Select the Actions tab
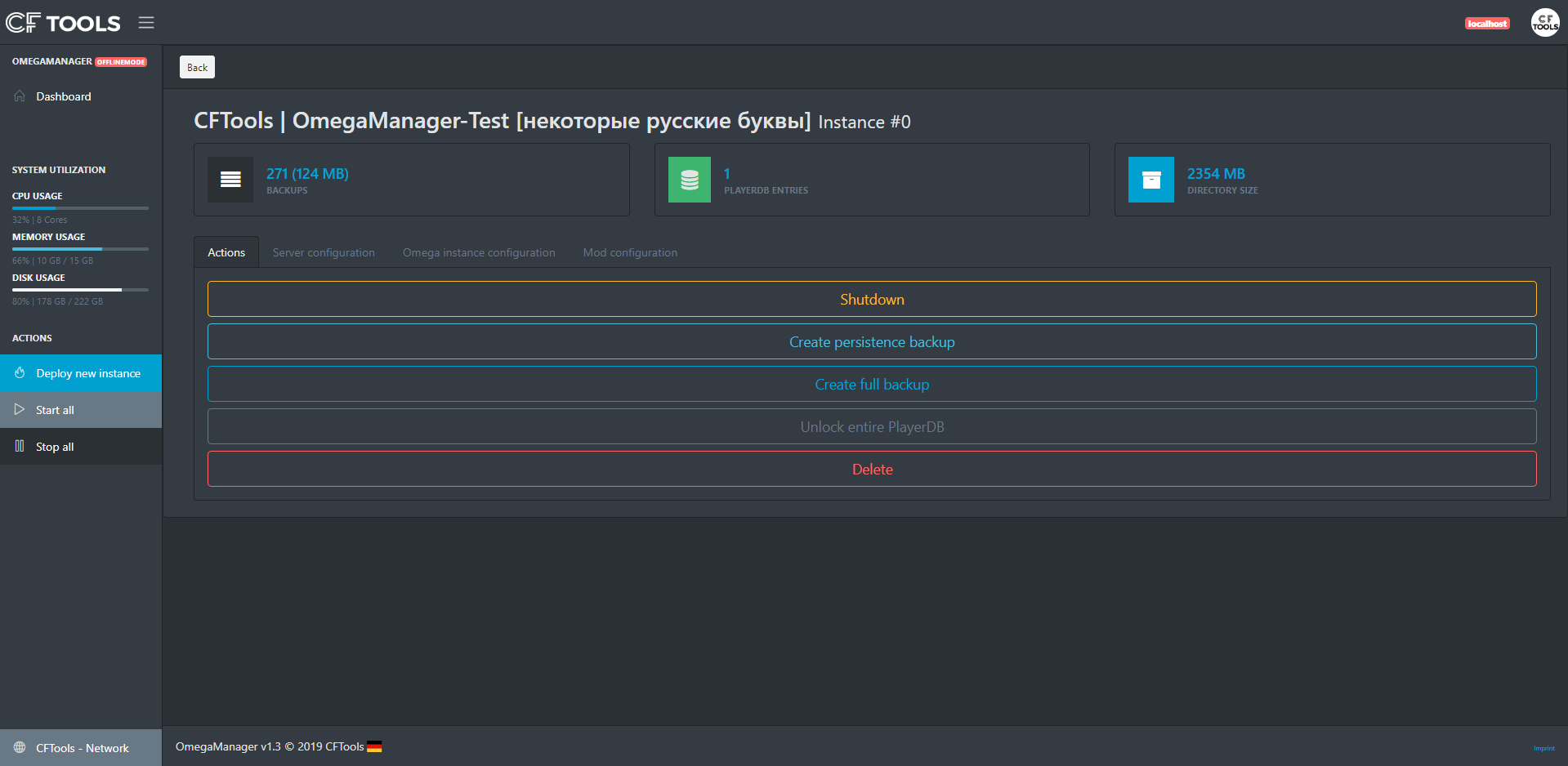Image resolution: width=1568 pixels, height=766 pixels. click(x=226, y=253)
